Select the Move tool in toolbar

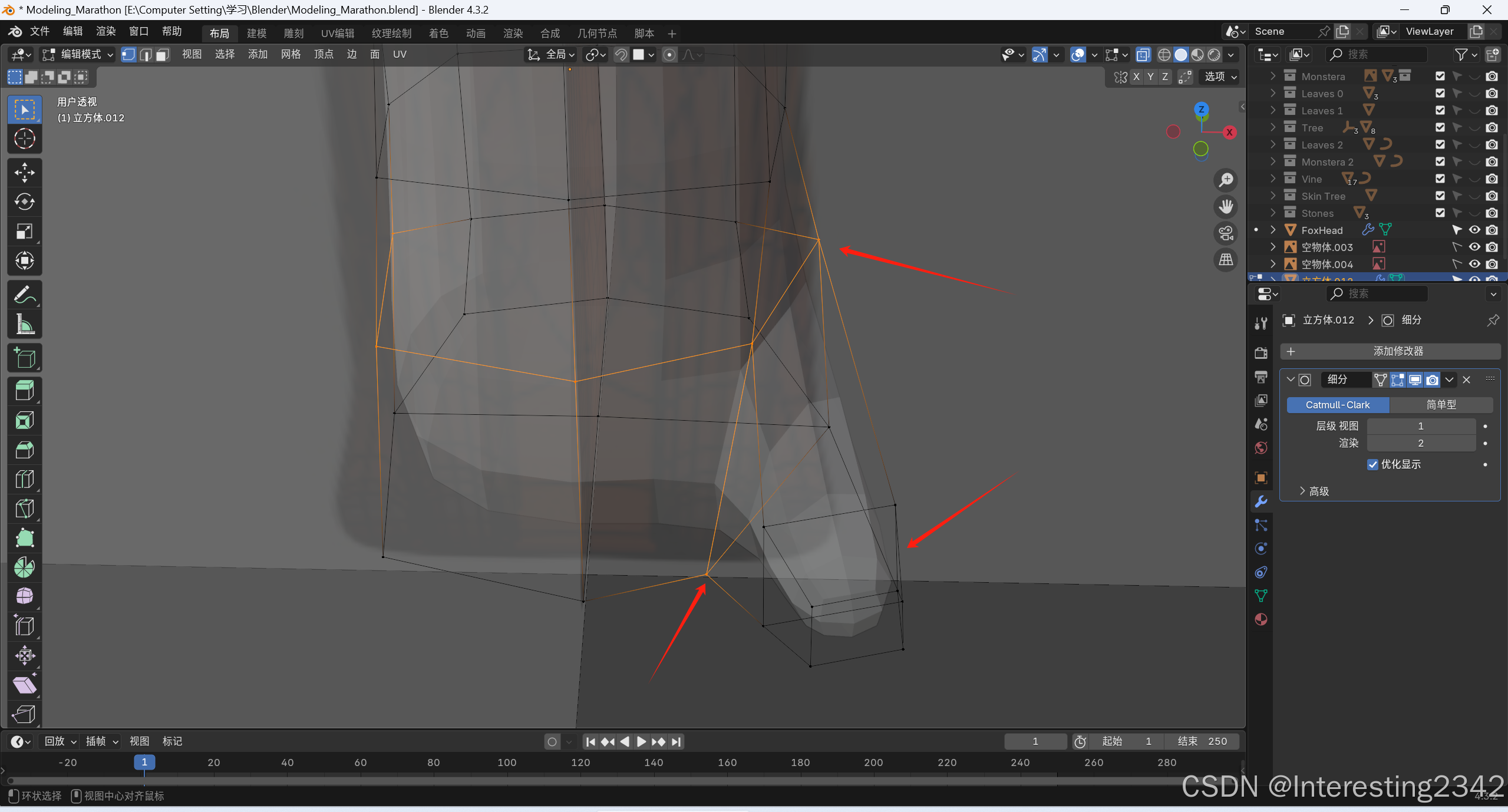(x=24, y=173)
